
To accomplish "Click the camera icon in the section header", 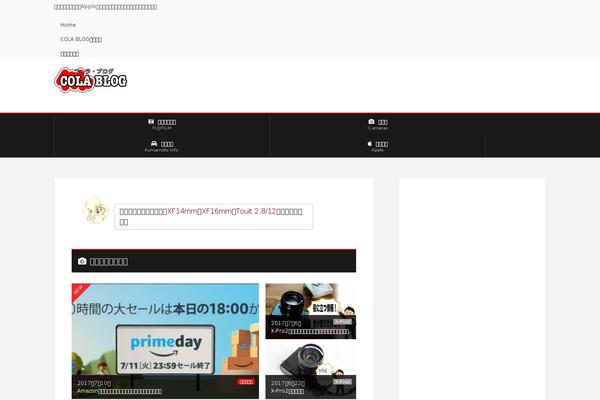I will coord(82,261).
